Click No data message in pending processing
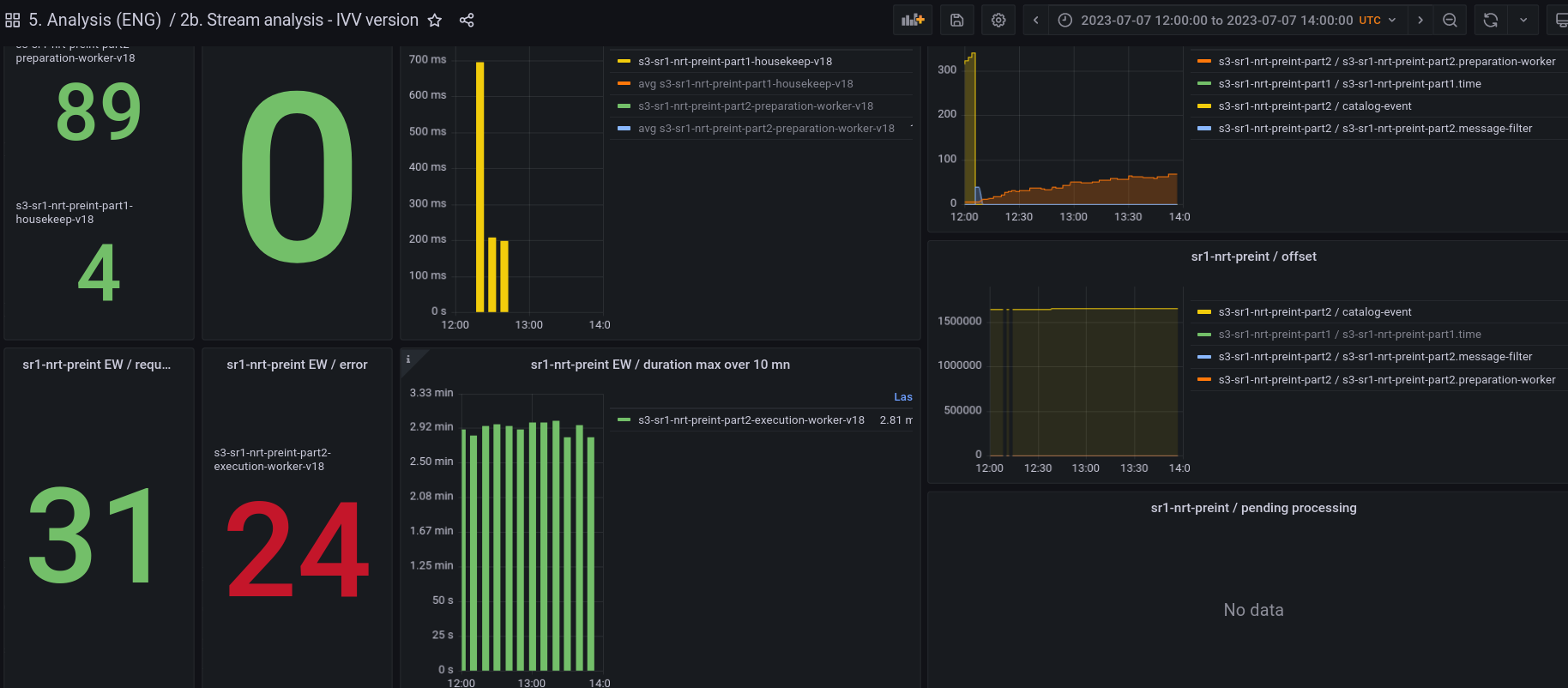The image size is (1568, 688). tap(1253, 610)
